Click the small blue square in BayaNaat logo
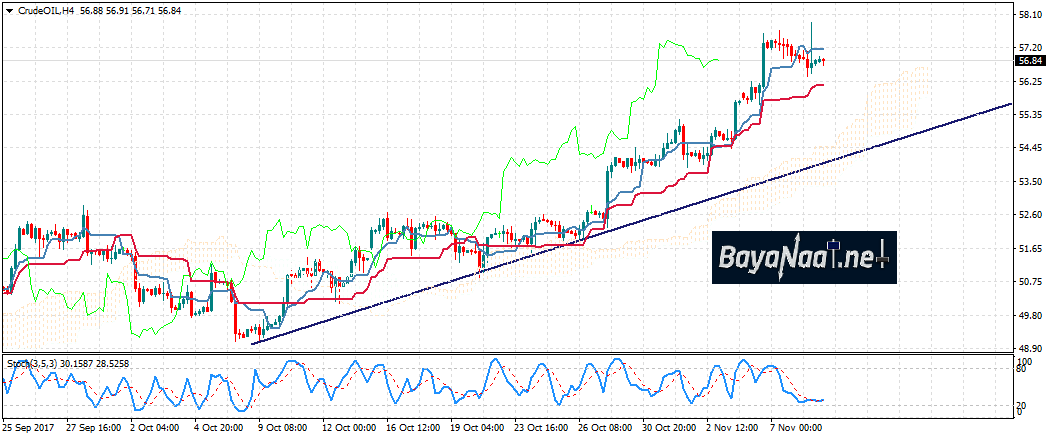The image size is (1053, 439). coord(833,244)
